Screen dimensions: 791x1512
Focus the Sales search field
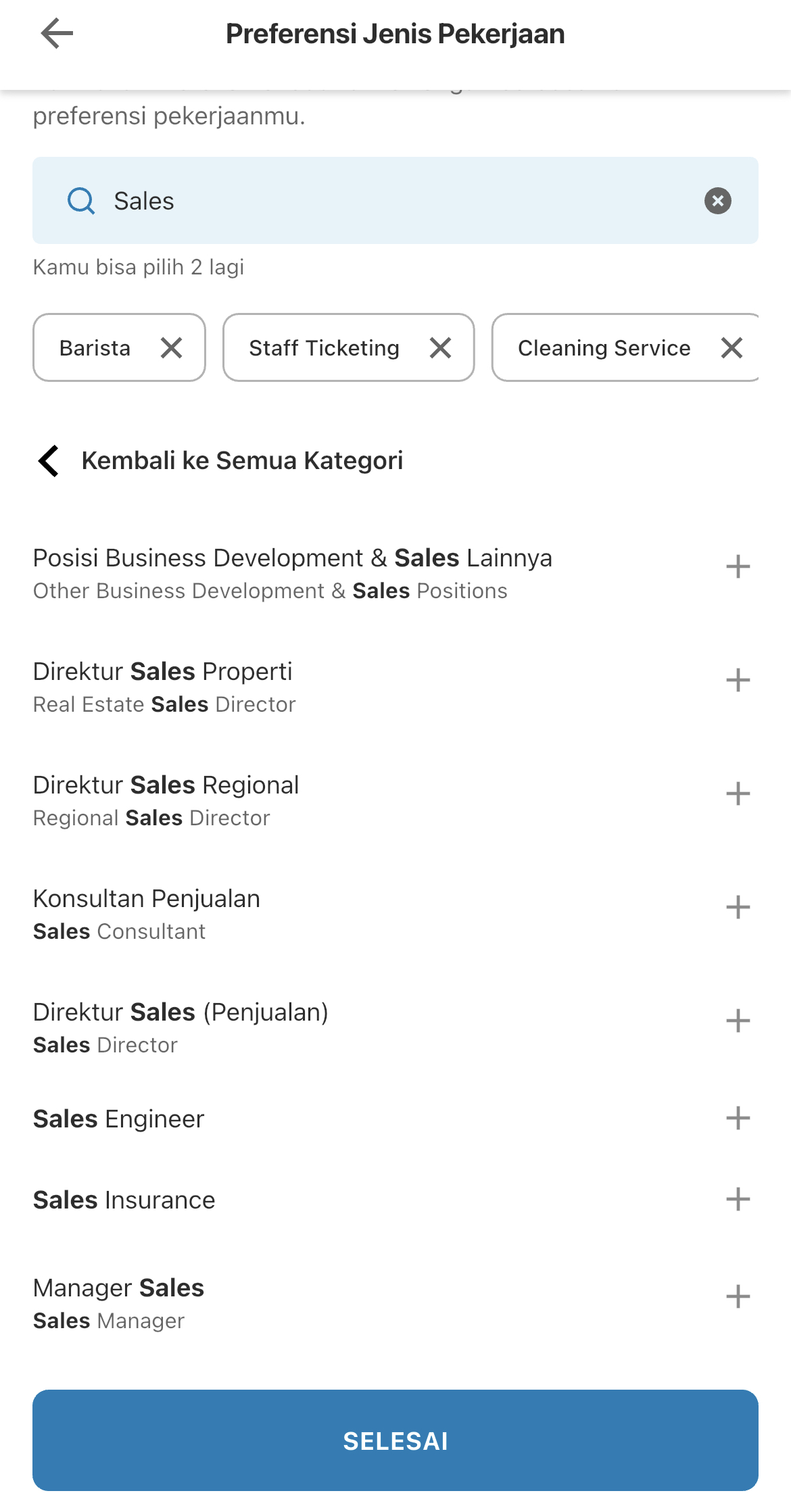coord(395,201)
